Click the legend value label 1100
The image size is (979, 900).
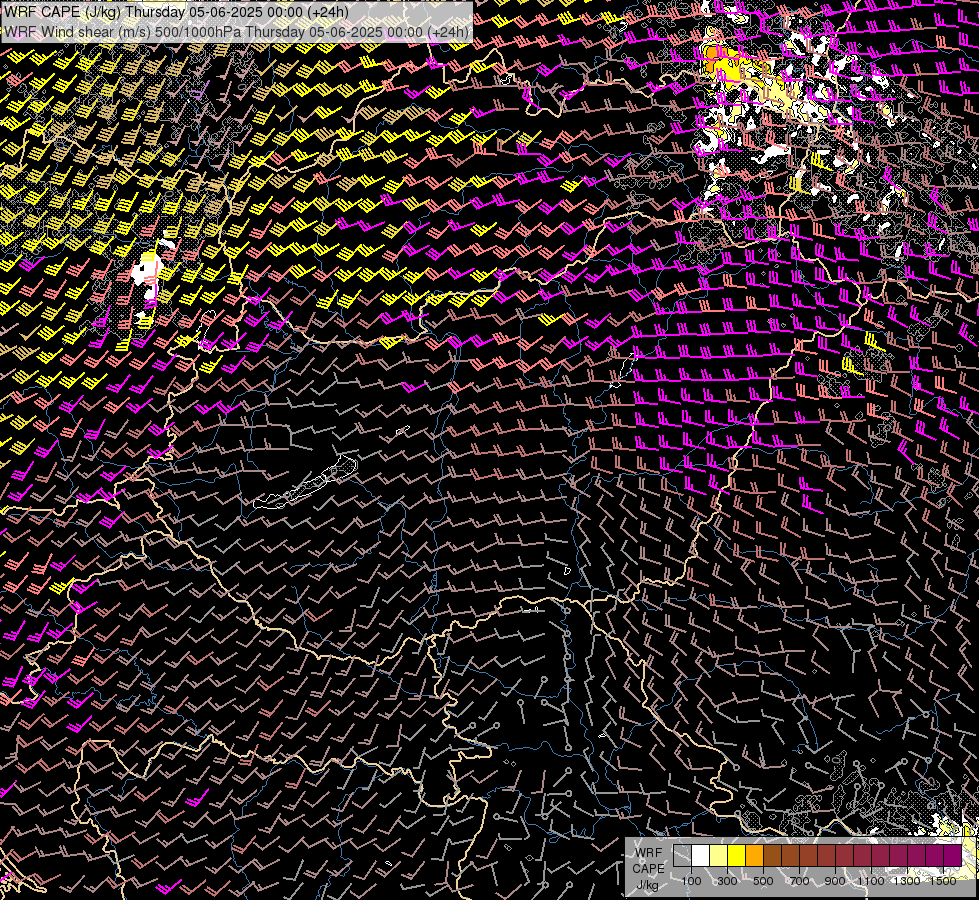(x=871, y=881)
